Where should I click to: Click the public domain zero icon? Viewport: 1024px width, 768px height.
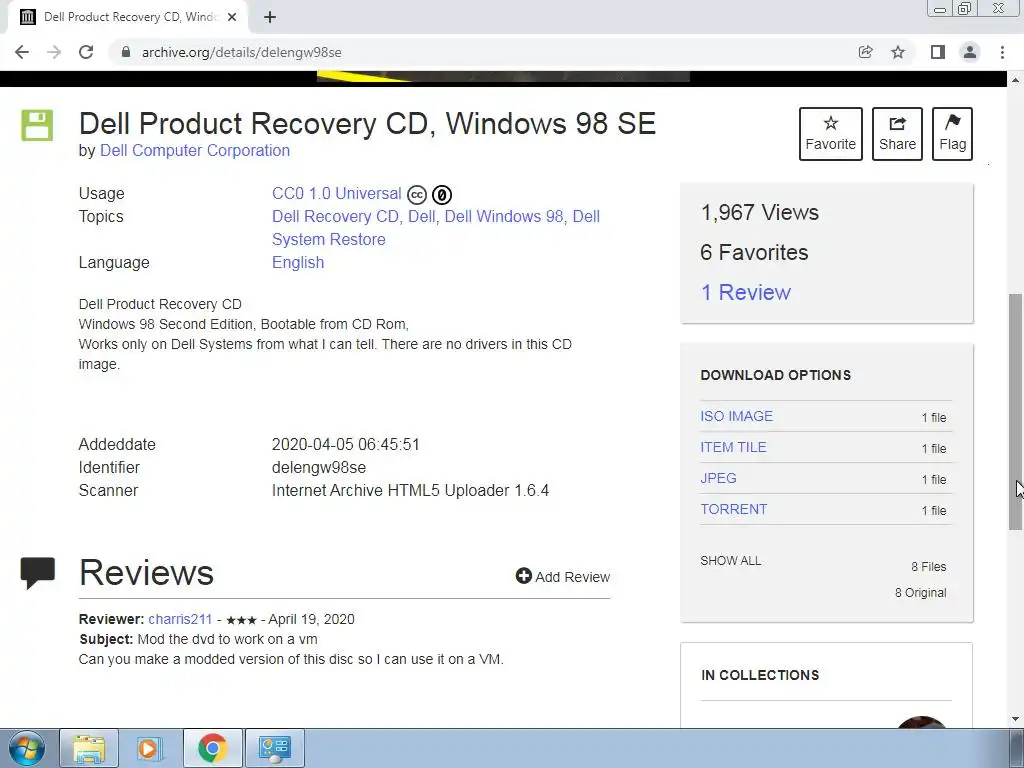coord(442,195)
